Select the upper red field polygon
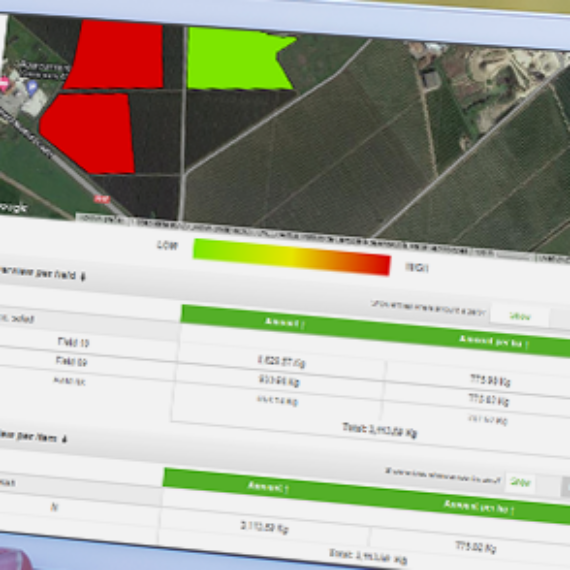The height and width of the screenshot is (570, 570). pos(116,55)
